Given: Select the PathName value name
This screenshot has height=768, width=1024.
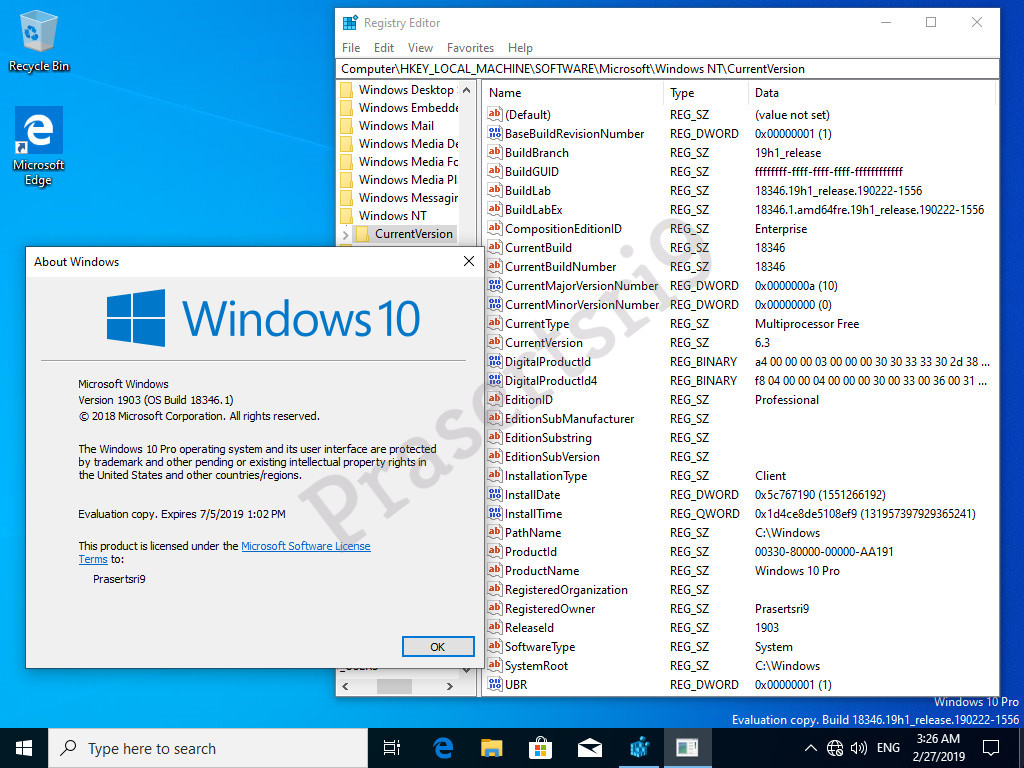Looking at the screenshot, I should tap(533, 532).
